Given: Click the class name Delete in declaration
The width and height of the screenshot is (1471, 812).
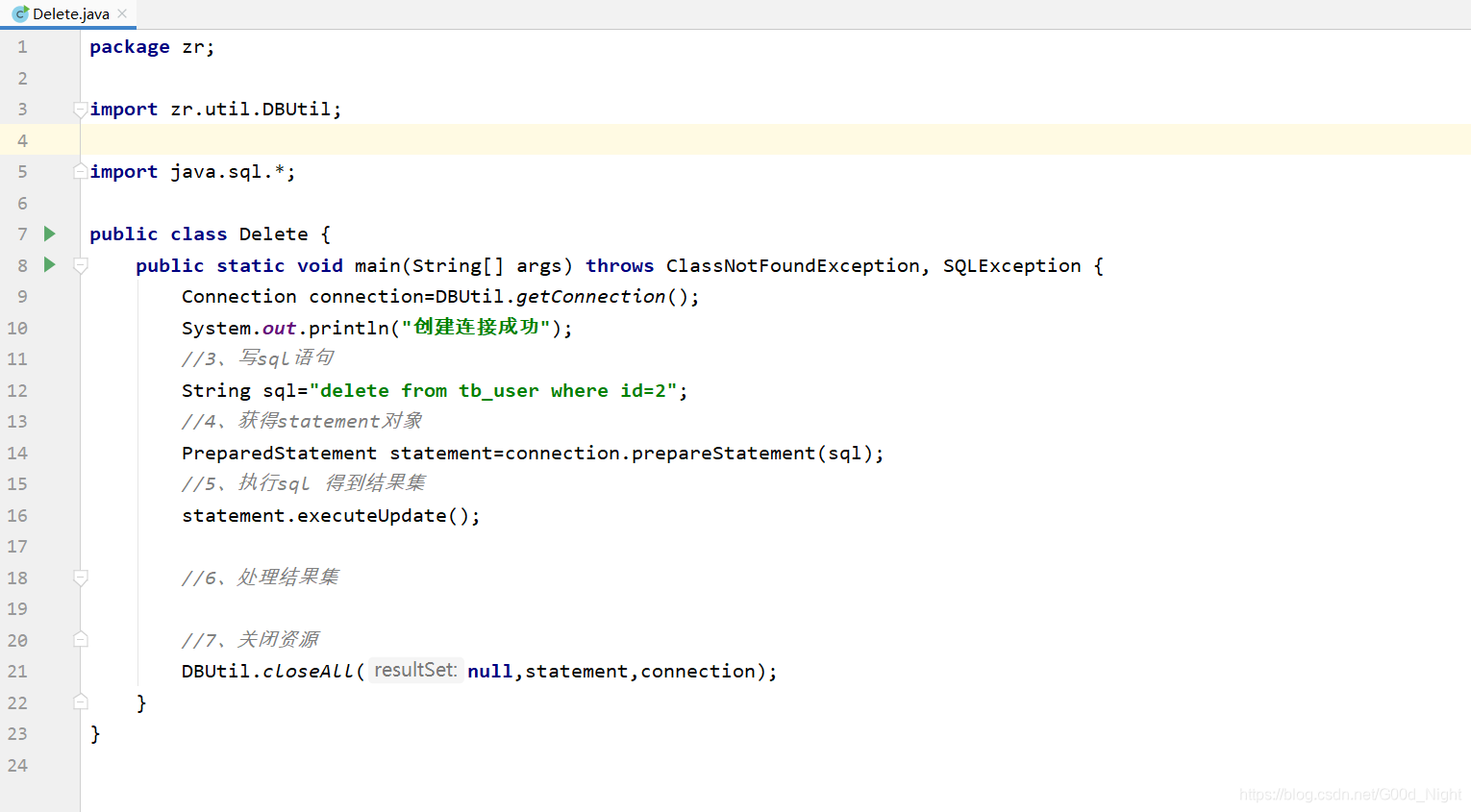Looking at the screenshot, I should pos(273,234).
